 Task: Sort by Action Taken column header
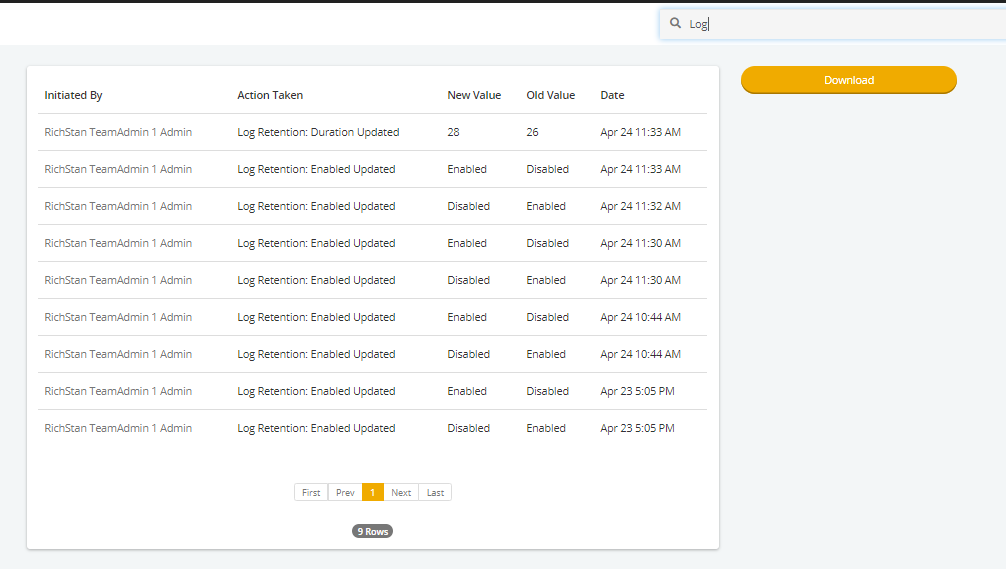click(x=270, y=95)
